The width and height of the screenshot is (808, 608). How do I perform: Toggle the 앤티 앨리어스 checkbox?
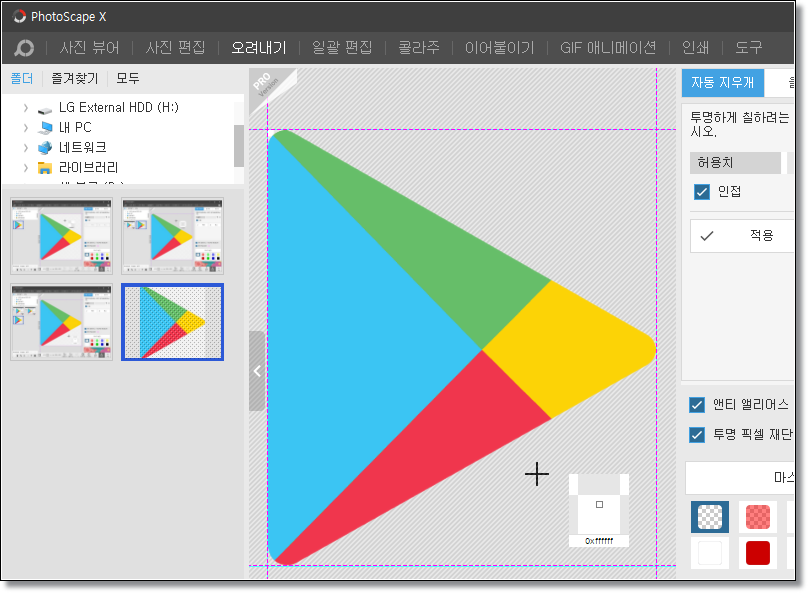point(697,405)
